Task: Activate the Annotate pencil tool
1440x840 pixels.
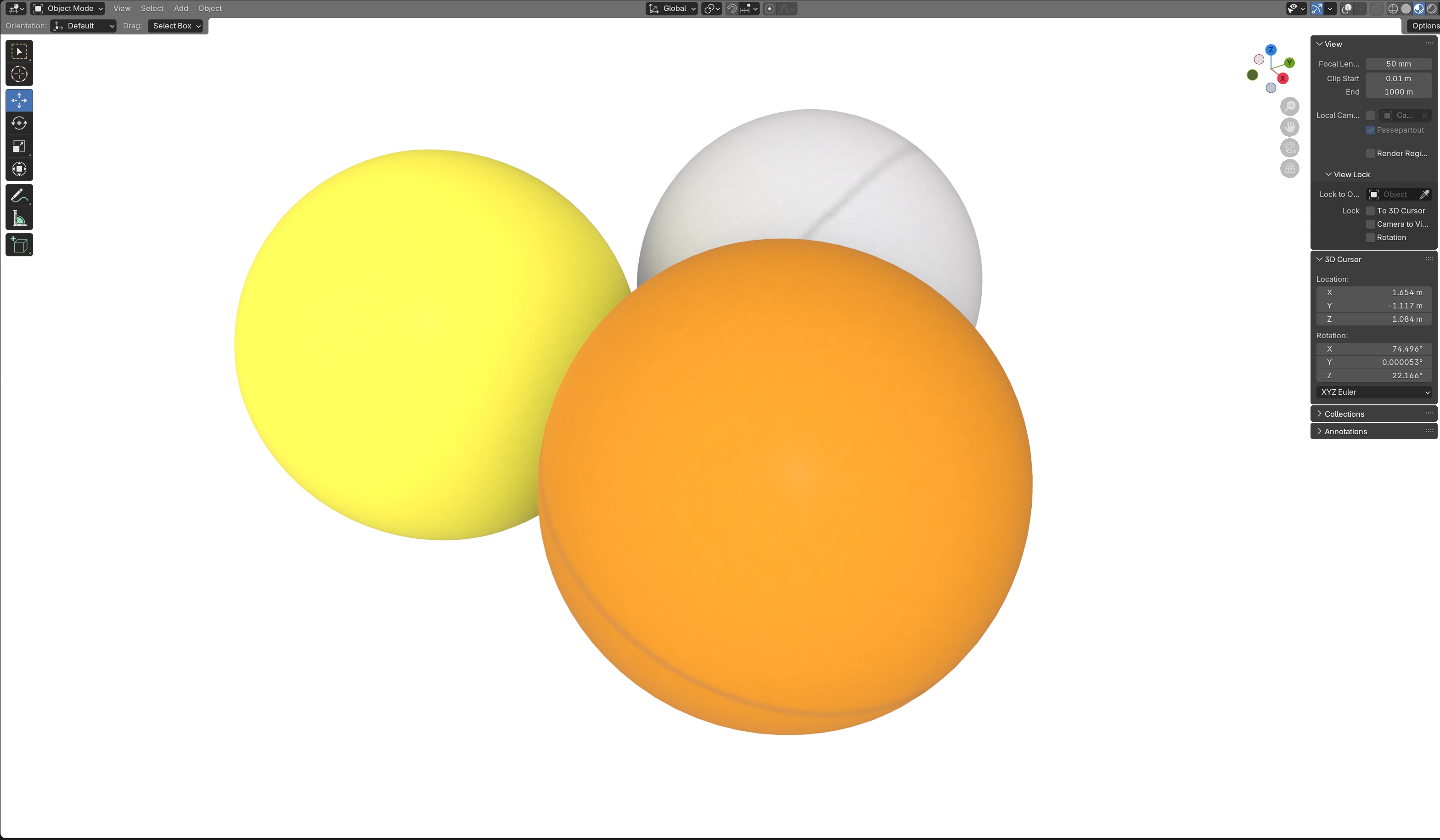Action: [x=19, y=196]
